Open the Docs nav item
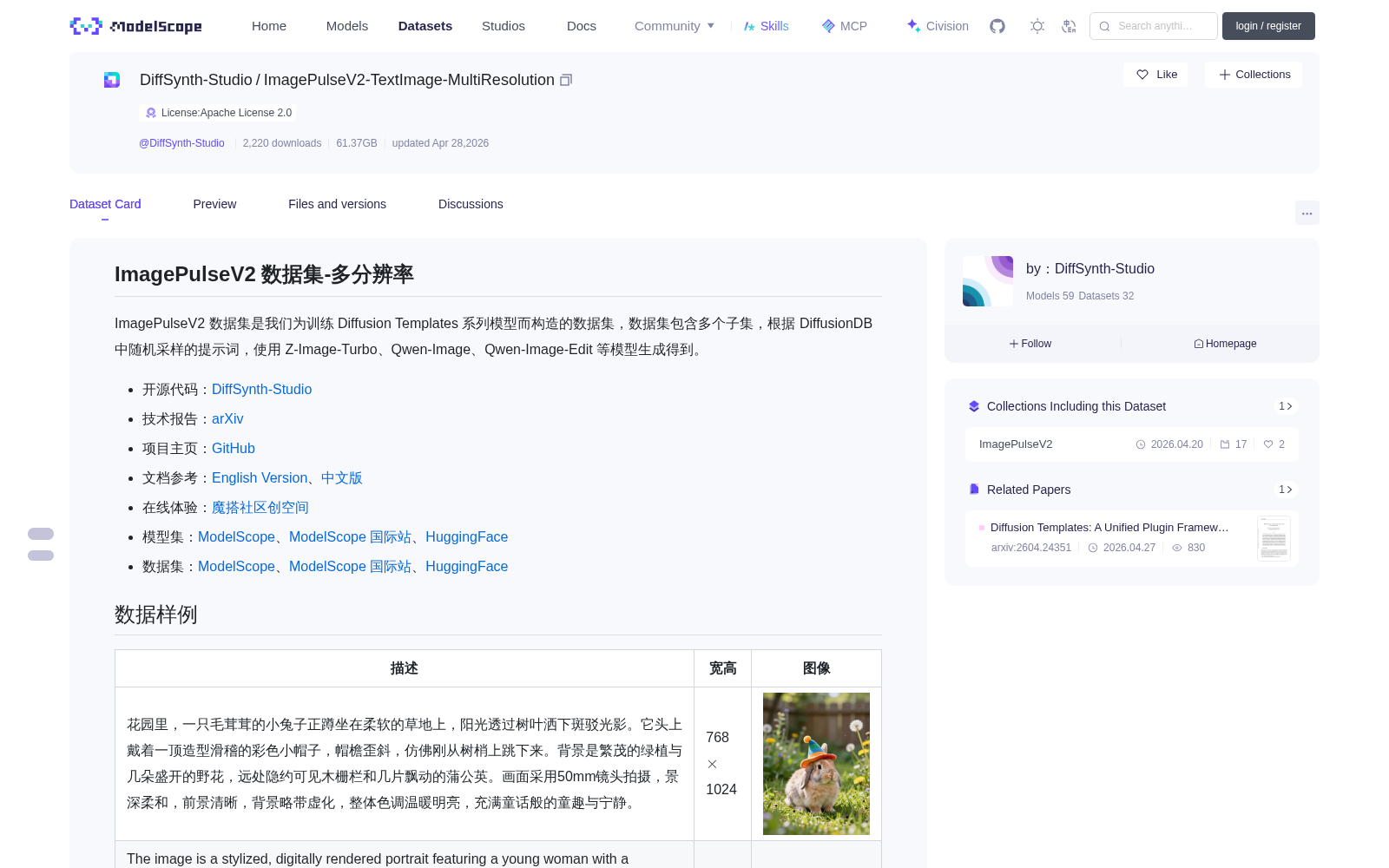The image size is (1389, 868). click(x=582, y=26)
